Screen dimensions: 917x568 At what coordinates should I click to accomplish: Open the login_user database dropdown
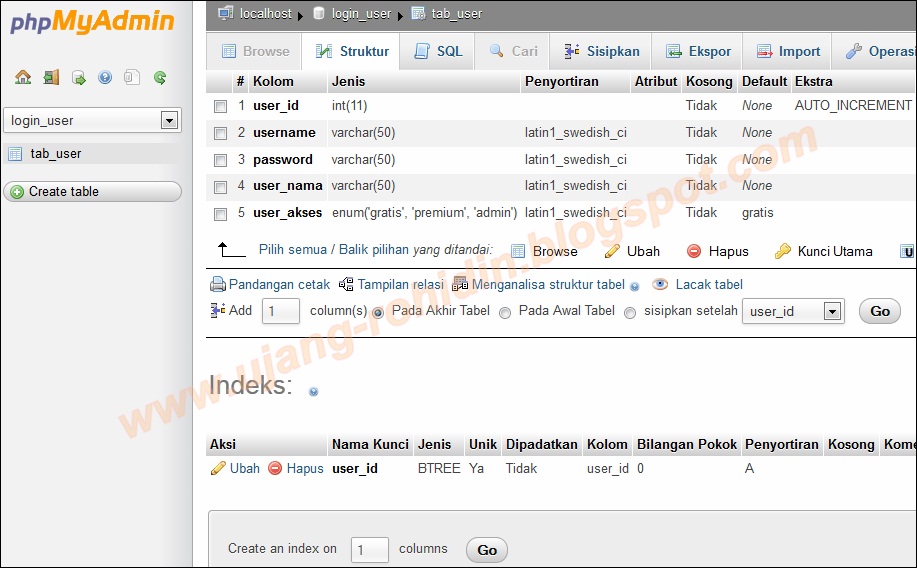click(92, 121)
